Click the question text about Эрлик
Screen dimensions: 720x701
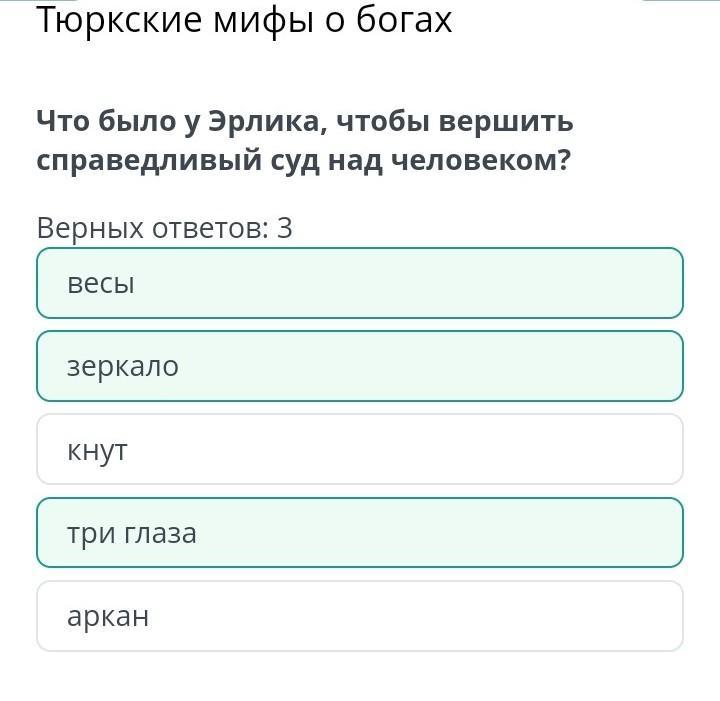(304, 141)
